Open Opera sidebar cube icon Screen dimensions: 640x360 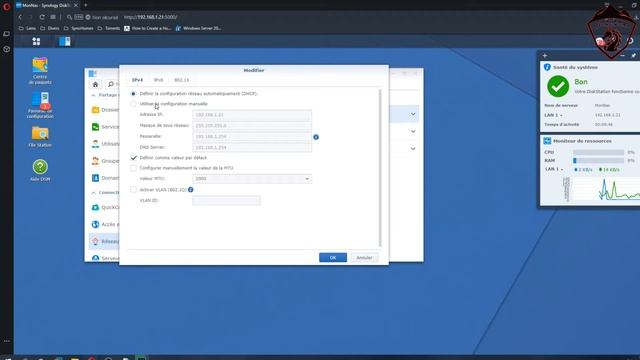(7, 49)
